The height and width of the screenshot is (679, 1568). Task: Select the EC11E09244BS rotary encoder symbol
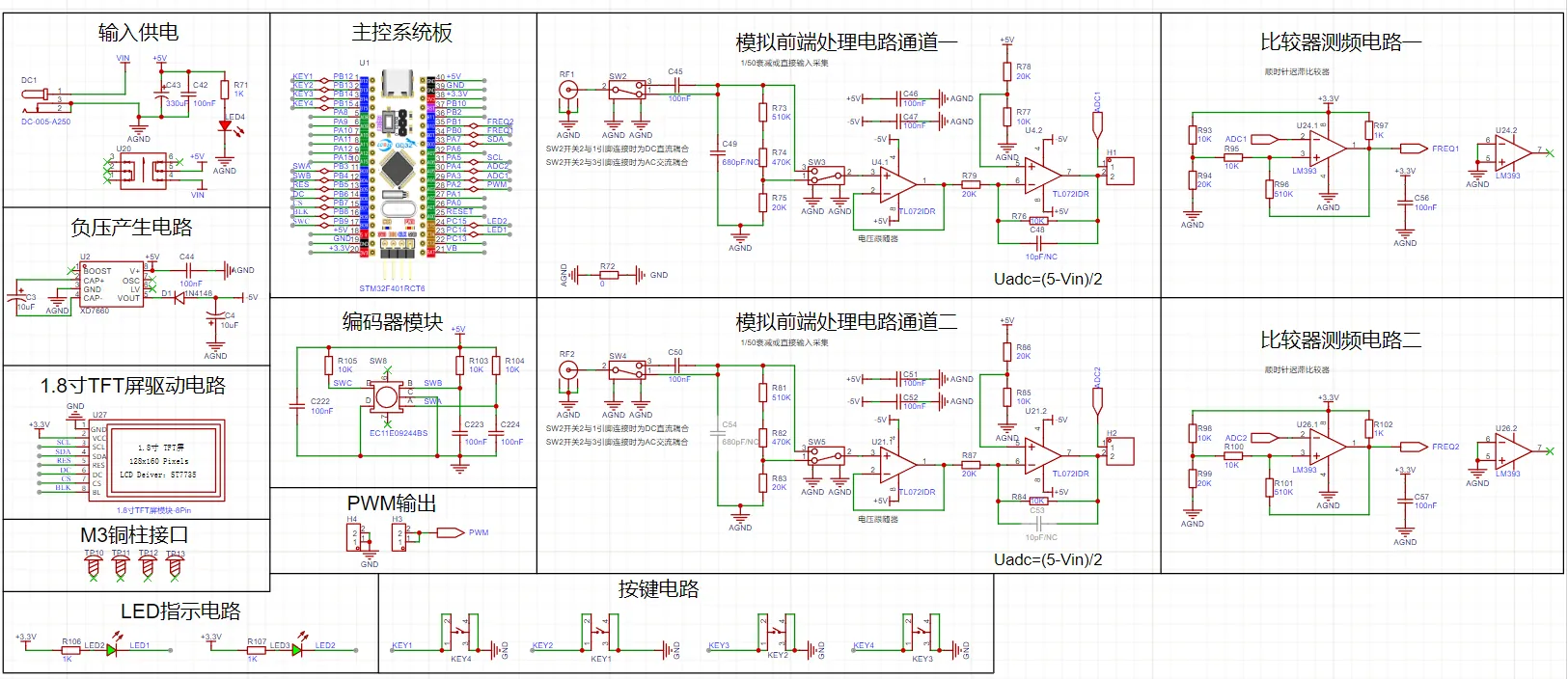387,397
